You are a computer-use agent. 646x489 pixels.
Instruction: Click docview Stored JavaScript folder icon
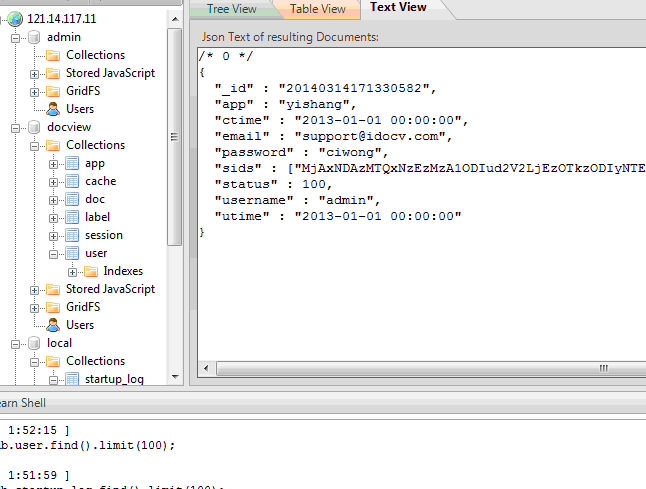[x=53, y=290]
